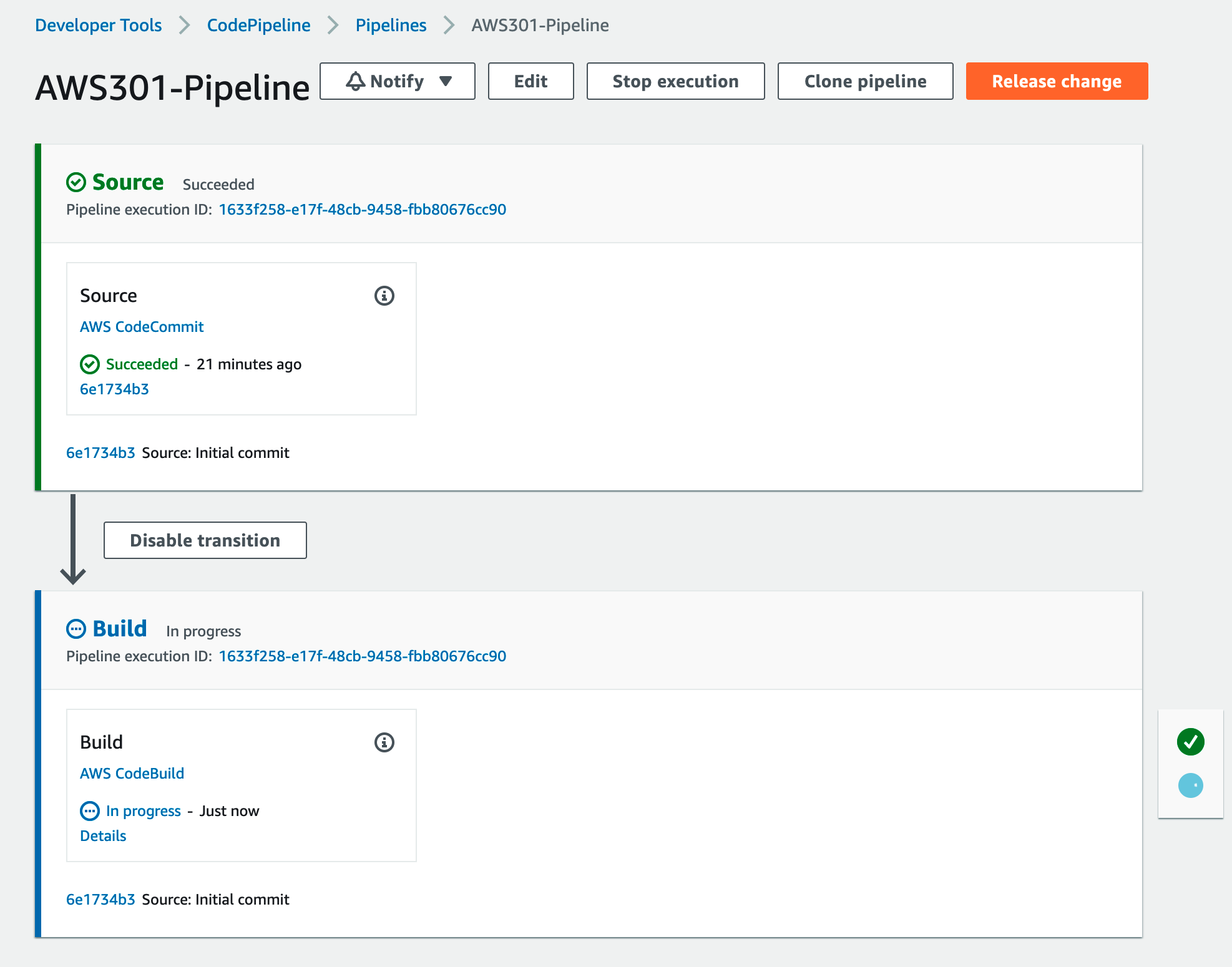Go to Pipelines breadcrumb
This screenshot has width=1232, height=967.
pyautogui.click(x=391, y=26)
